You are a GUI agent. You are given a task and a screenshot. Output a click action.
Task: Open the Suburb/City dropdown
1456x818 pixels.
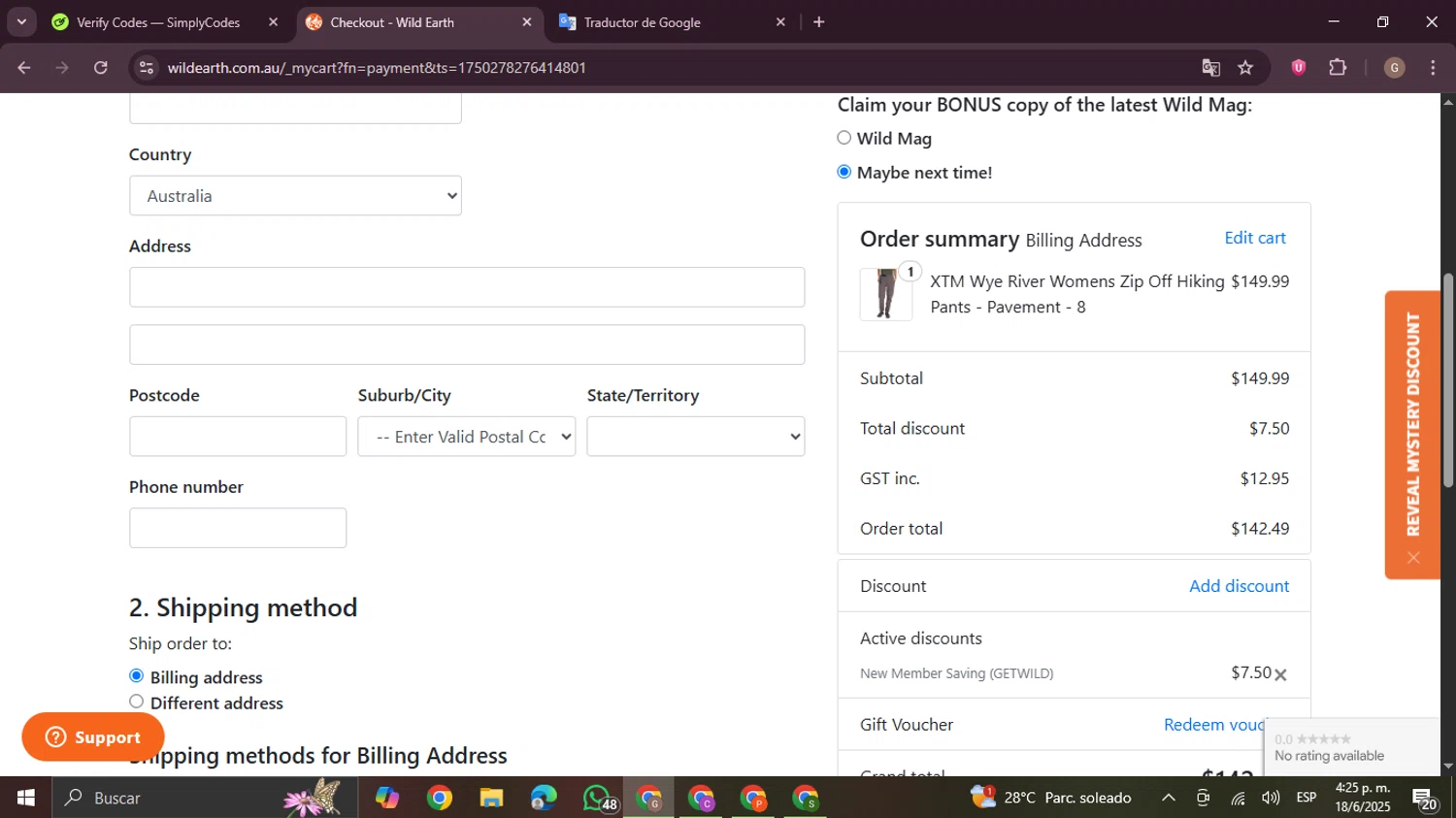467,437
